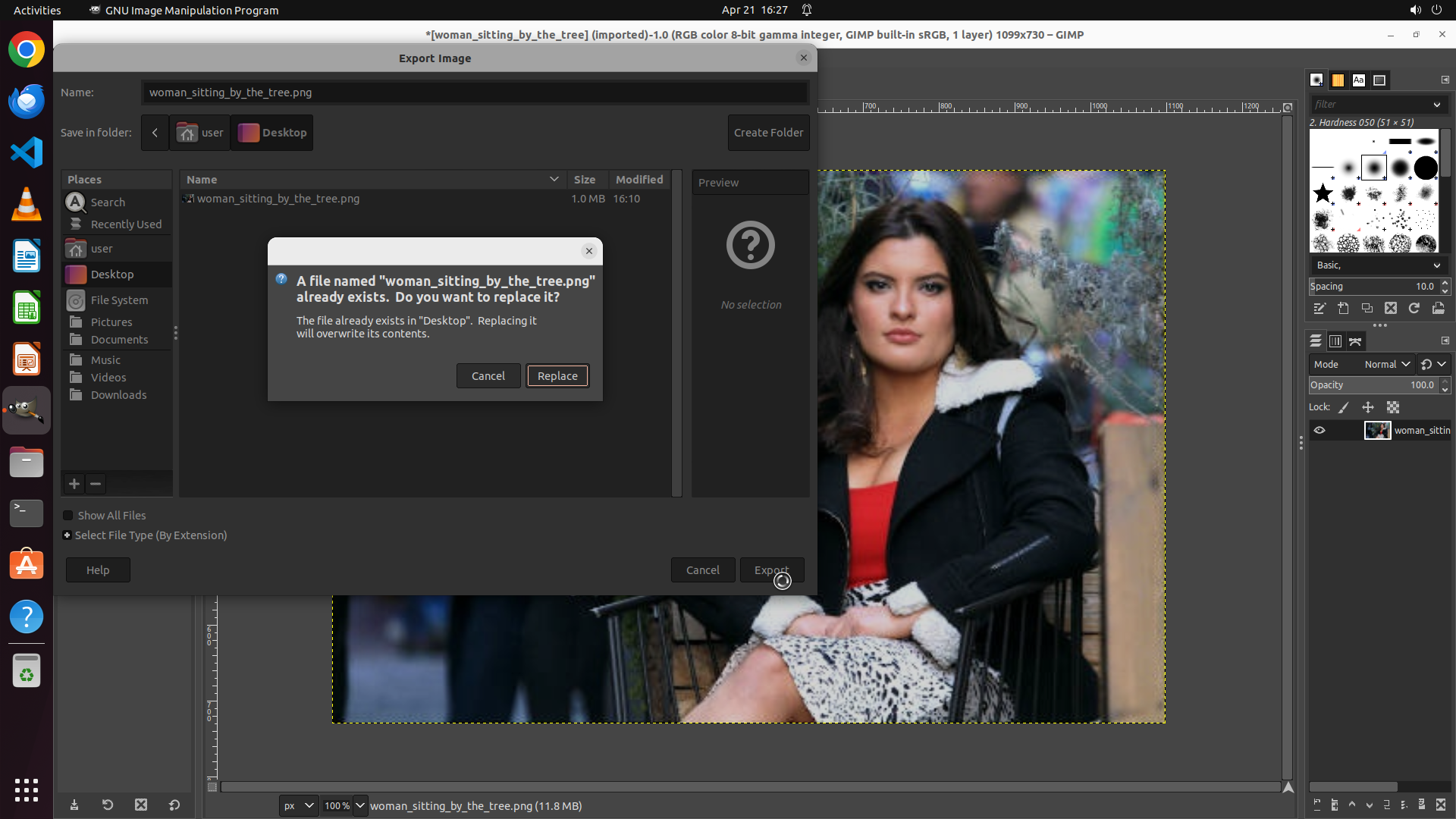Image resolution: width=1456 pixels, height=819 pixels.
Task: Open Files app in Ubuntu dock
Action: click(27, 462)
